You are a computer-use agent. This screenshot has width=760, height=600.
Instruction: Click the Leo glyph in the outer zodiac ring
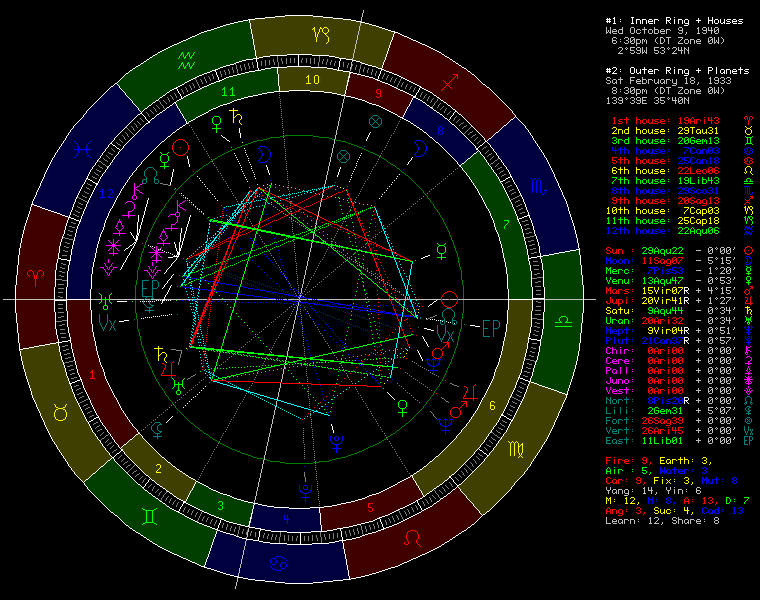[412, 538]
